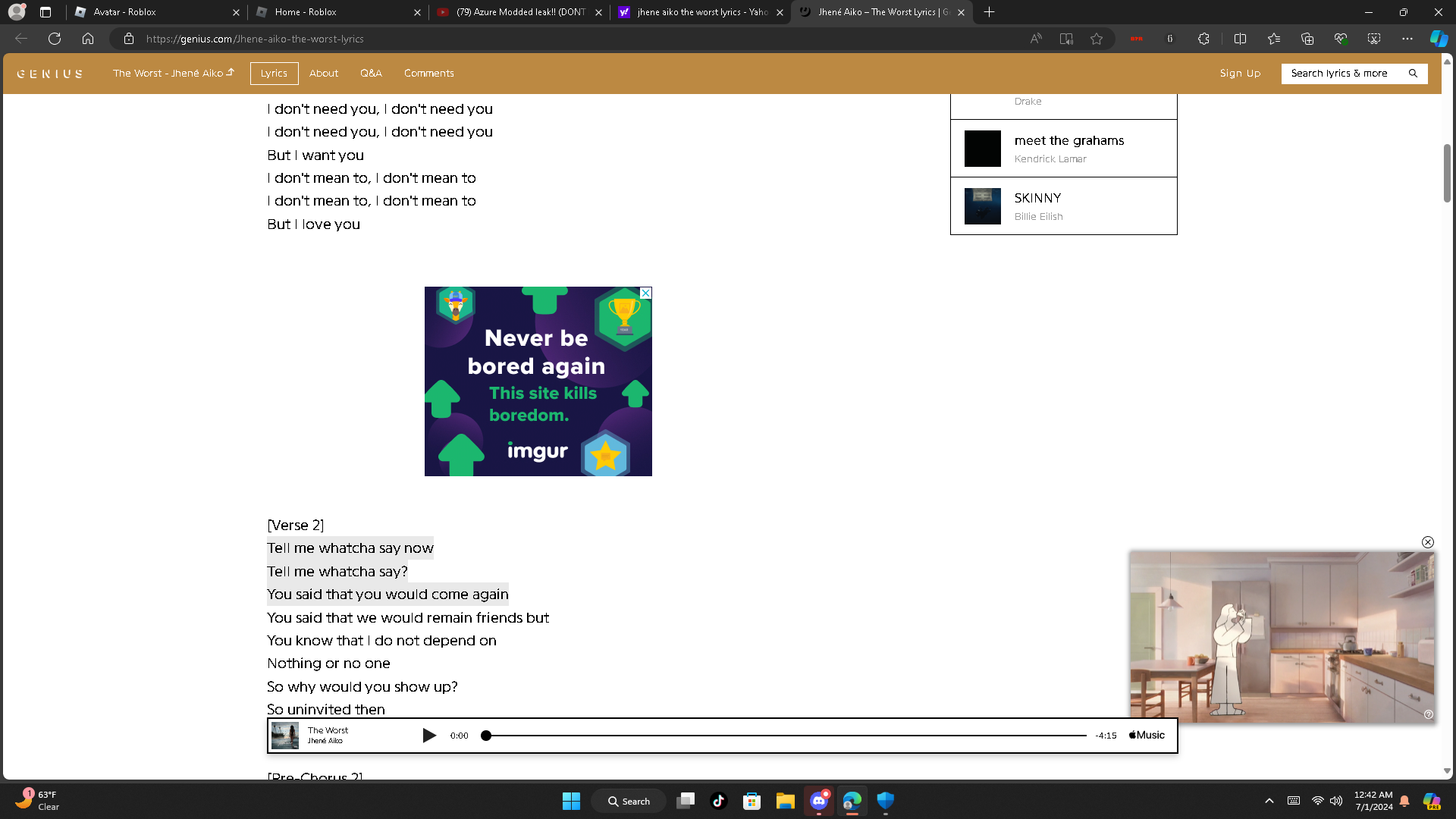Screen dimensions: 1456x819
Task: Click the meet the grahams cover thumbnail
Action: 983,149
